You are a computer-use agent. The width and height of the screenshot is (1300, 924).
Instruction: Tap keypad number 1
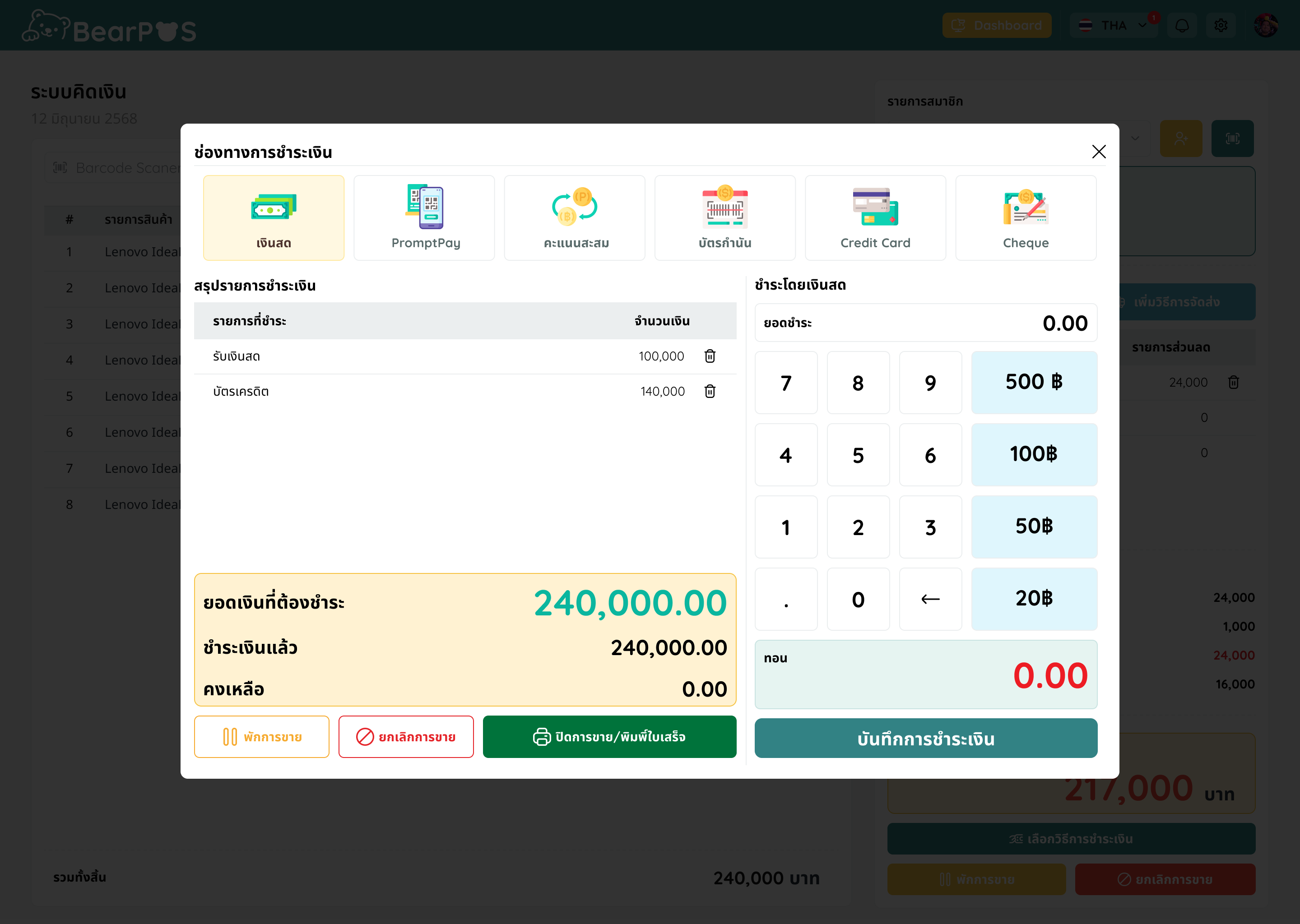tap(786, 527)
